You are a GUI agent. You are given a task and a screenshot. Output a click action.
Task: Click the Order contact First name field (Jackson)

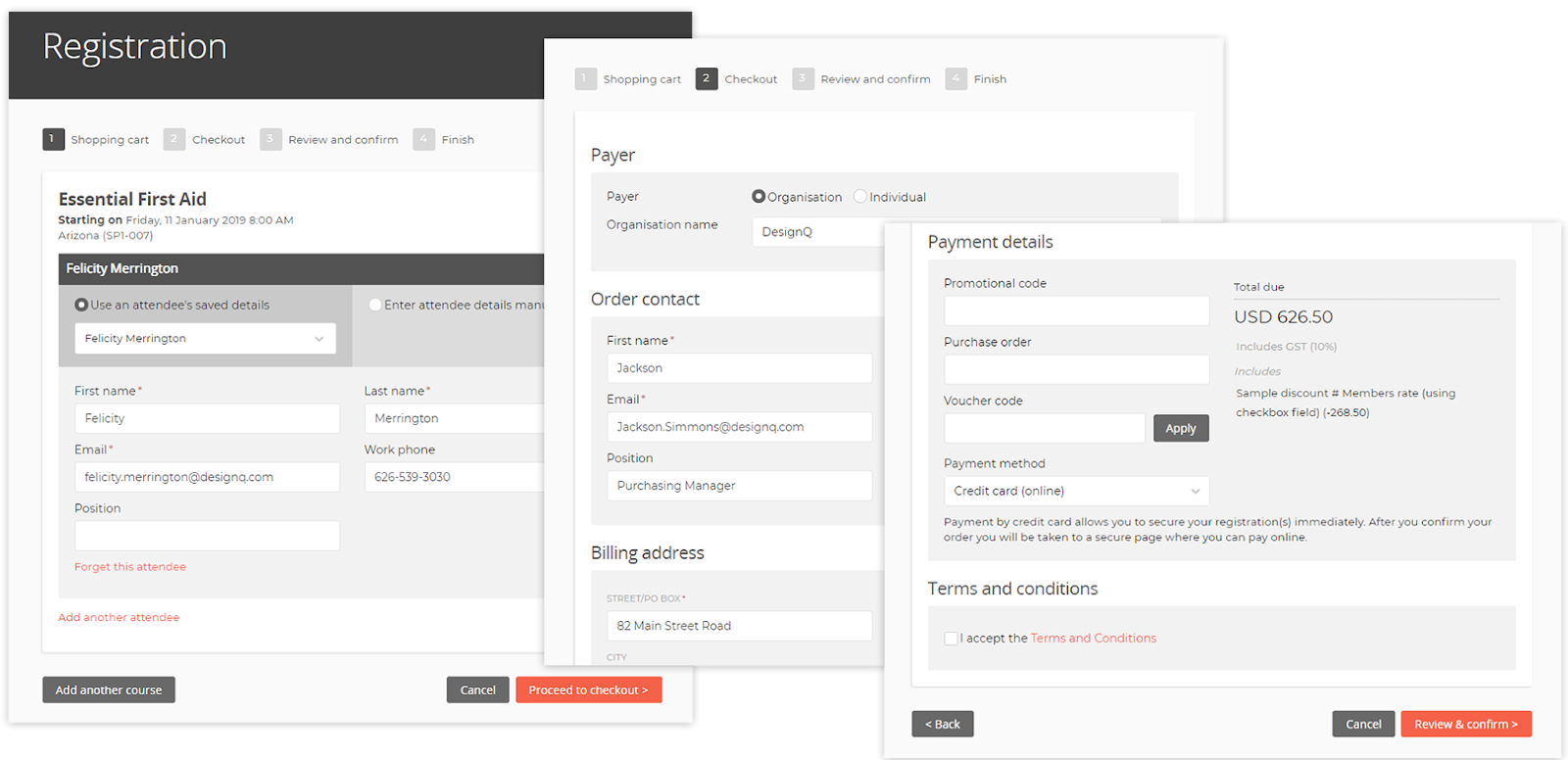(x=739, y=368)
